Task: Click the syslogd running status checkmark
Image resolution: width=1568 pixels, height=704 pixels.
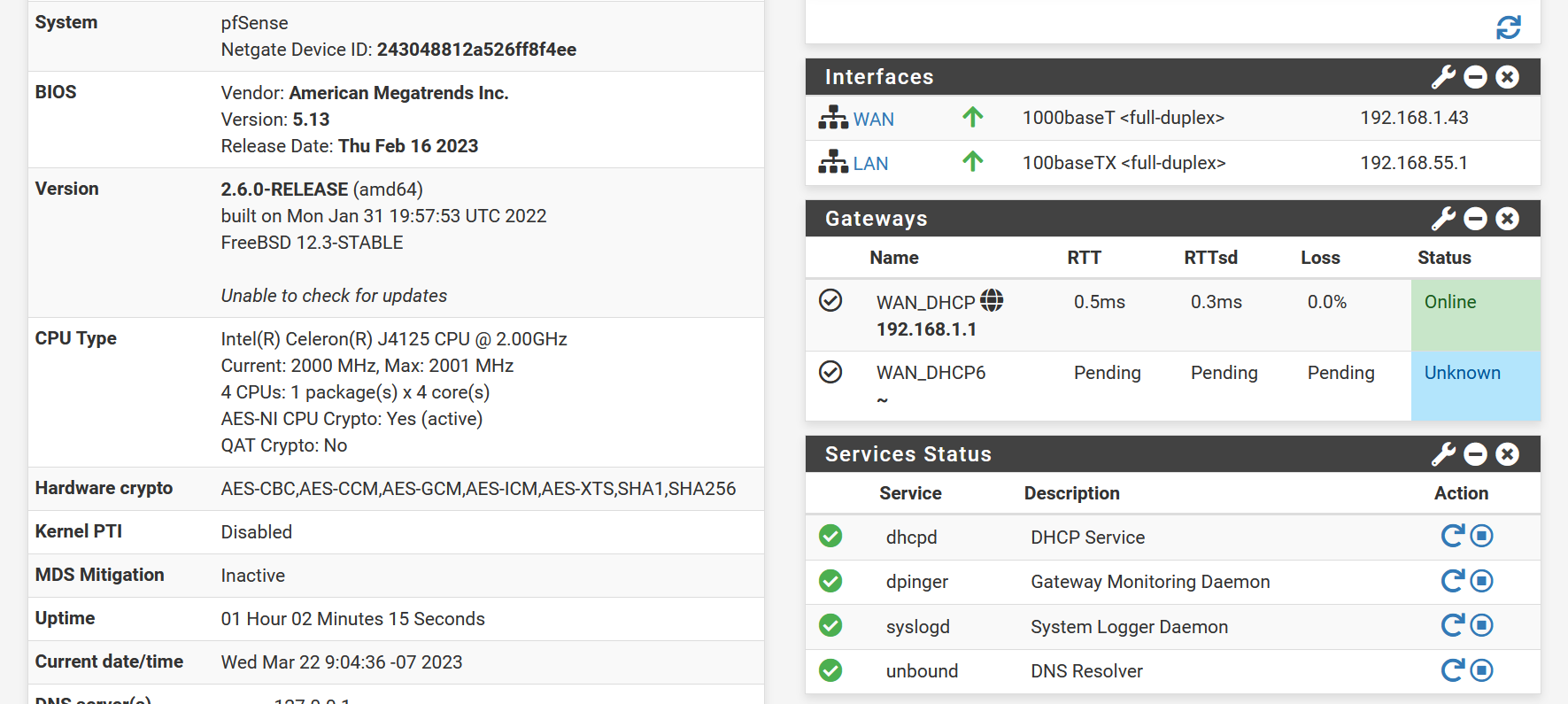Action: click(x=830, y=625)
